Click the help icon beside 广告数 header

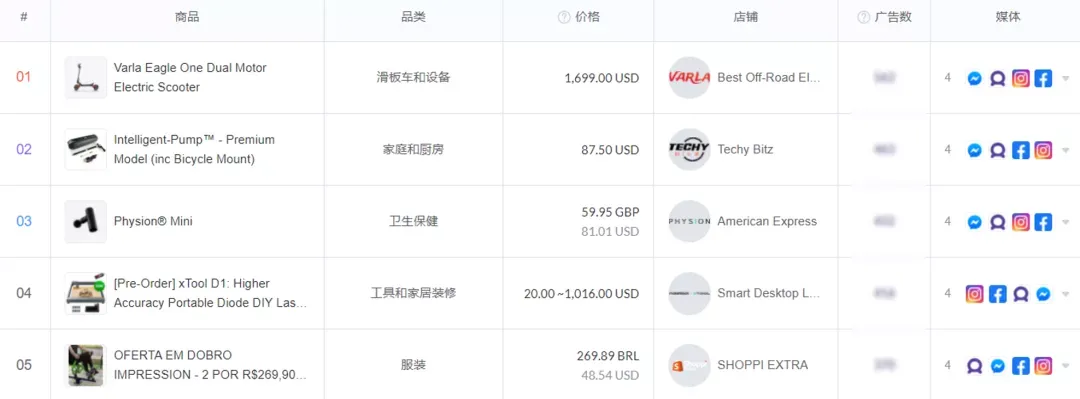pyautogui.click(x=863, y=17)
